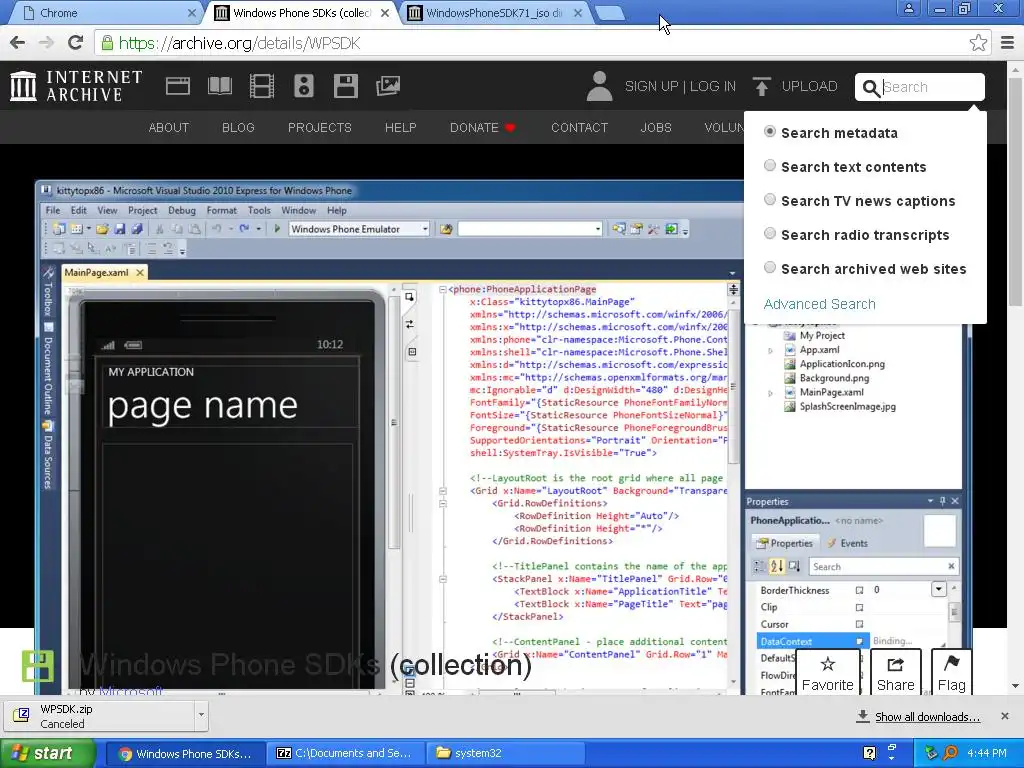Select Search TV news captions option
Image resolution: width=1024 pixels, height=768 pixels.
pos(770,199)
